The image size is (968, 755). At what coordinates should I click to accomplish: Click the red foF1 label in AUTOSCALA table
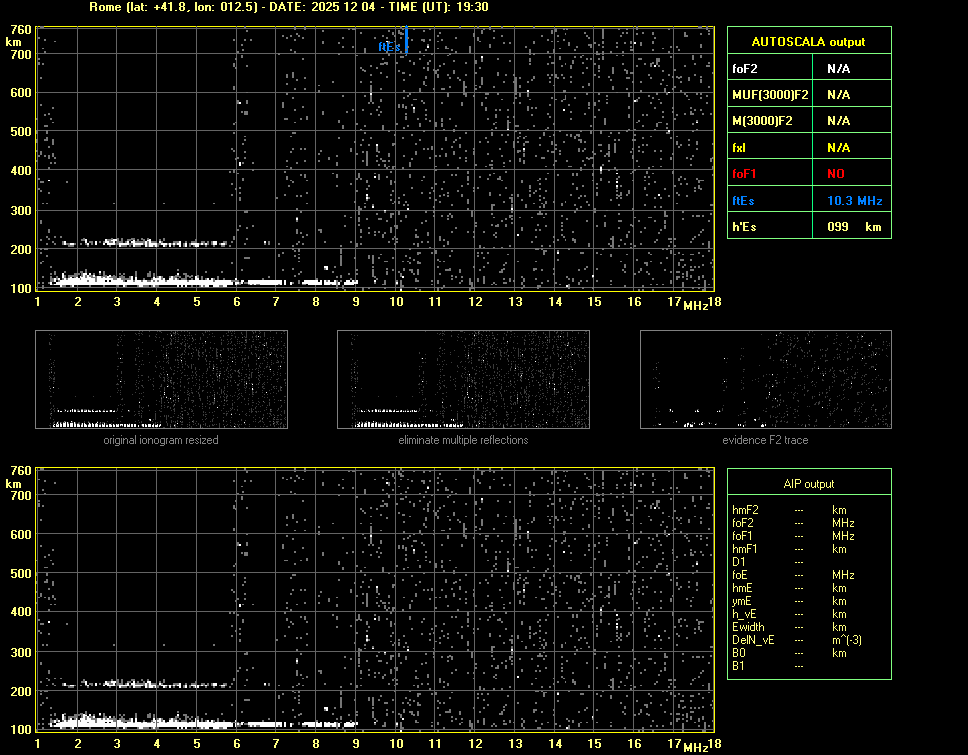click(745, 174)
